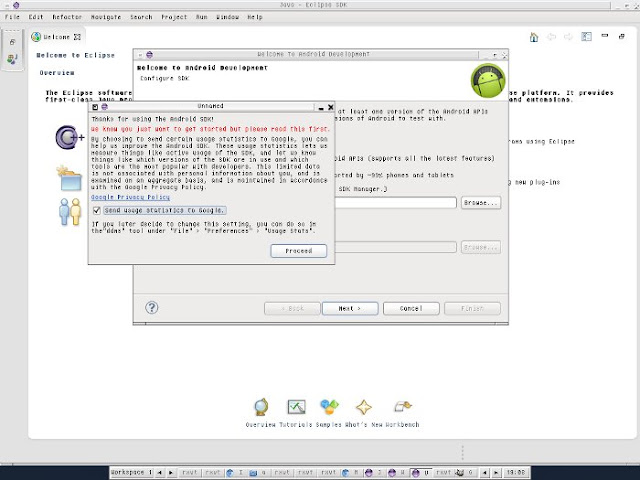Click the navigate forward arrow in the Welcome toolbar

click(568, 37)
